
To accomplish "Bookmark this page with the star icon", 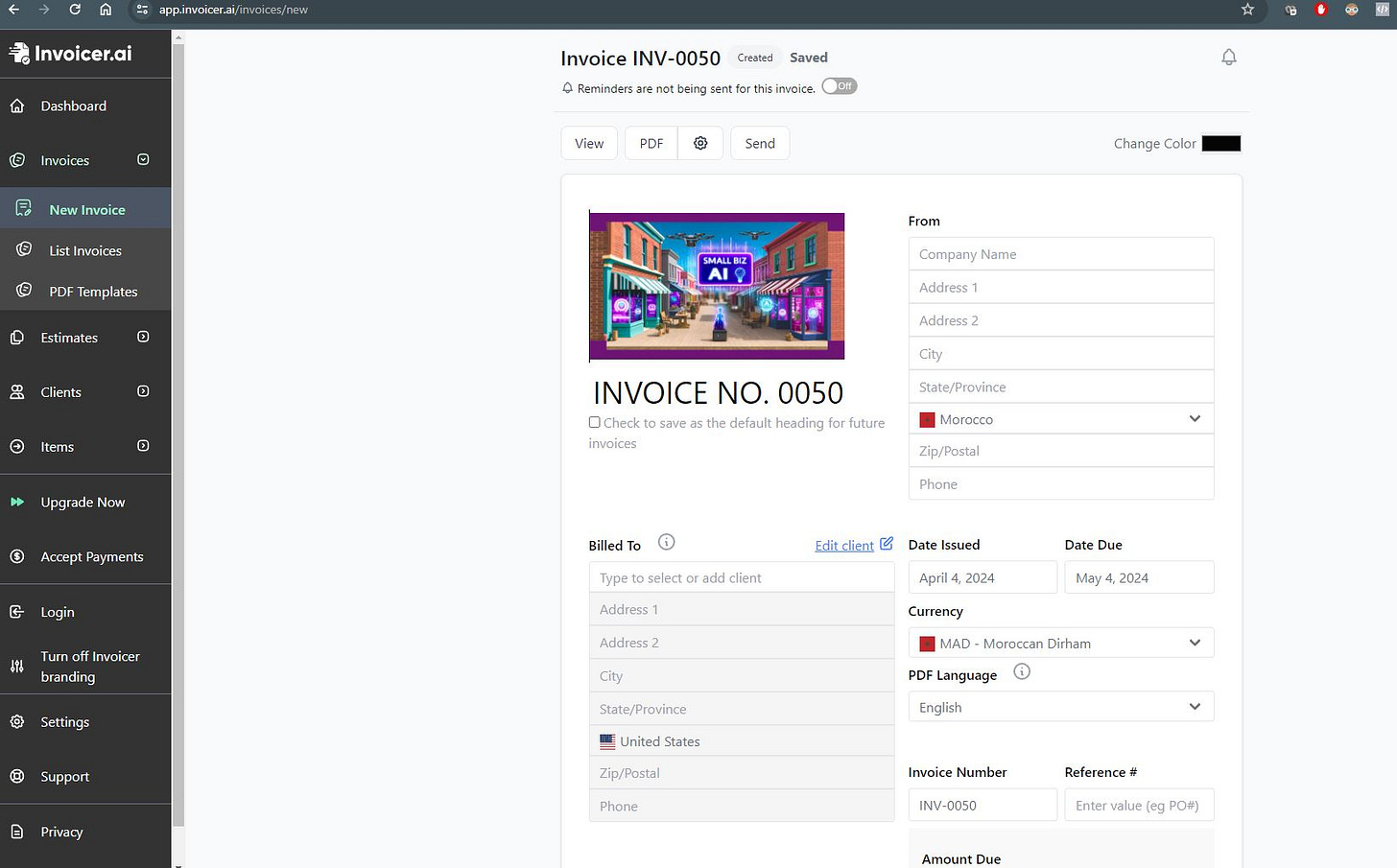I will point(1247,10).
